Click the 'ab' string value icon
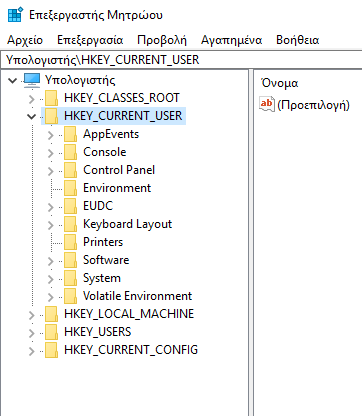Screen dimensions: 362x416 click(x=267, y=104)
